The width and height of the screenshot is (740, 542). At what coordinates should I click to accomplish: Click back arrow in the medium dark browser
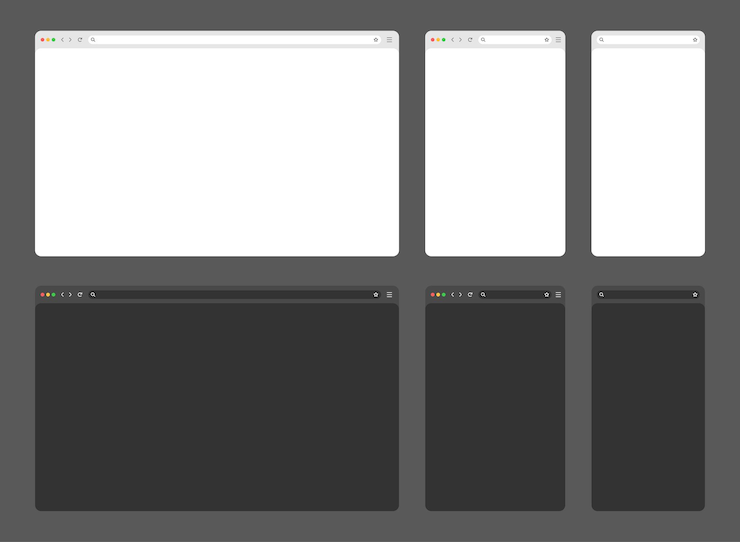(x=453, y=295)
